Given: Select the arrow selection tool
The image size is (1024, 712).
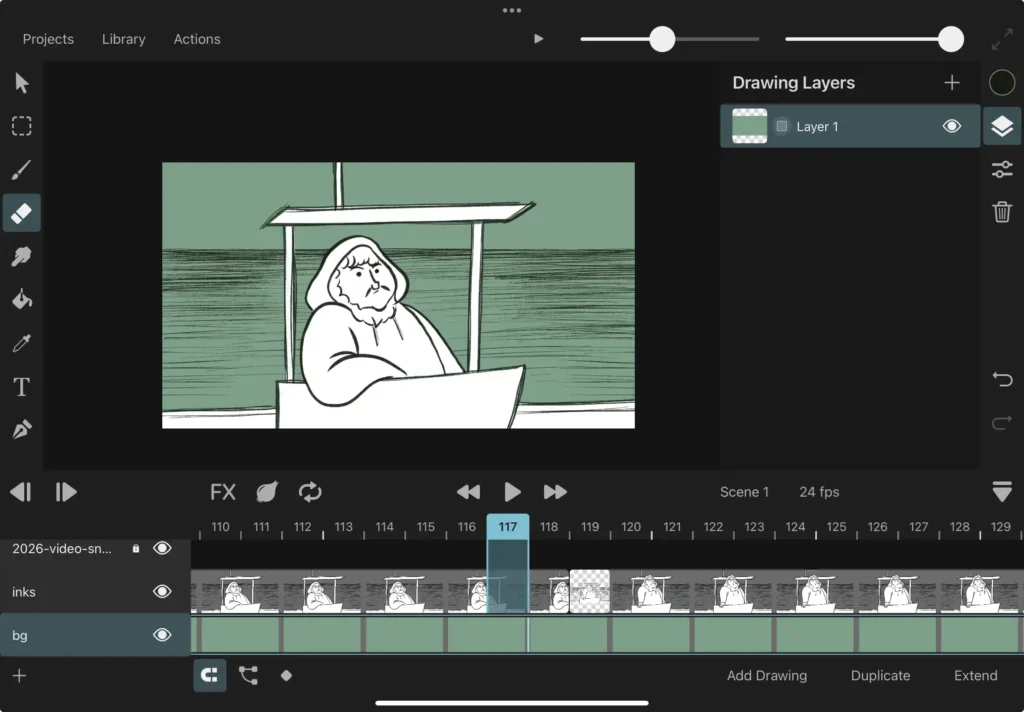Looking at the screenshot, I should pyautogui.click(x=22, y=83).
